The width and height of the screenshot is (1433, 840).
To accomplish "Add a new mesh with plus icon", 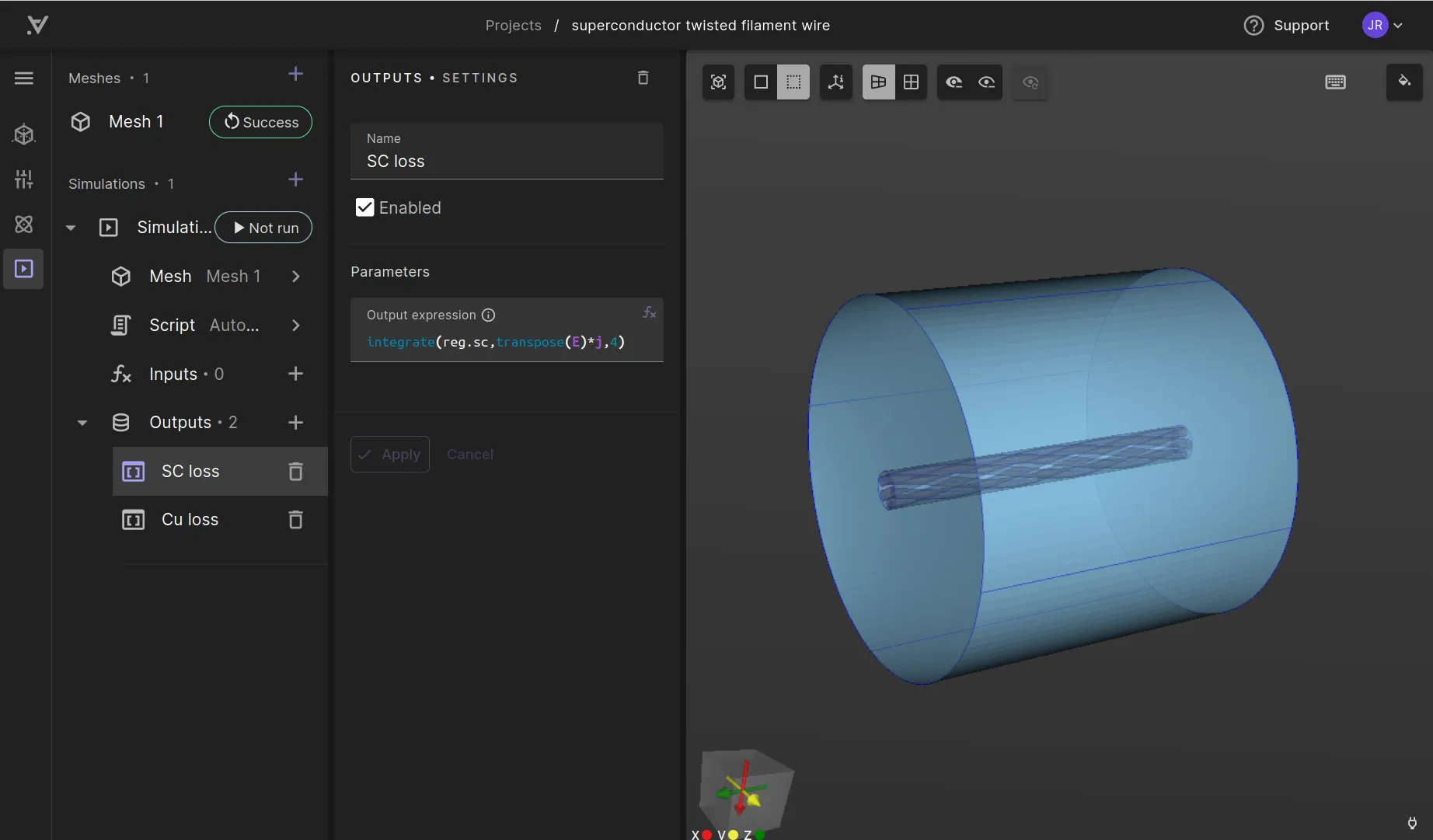I will [295, 74].
